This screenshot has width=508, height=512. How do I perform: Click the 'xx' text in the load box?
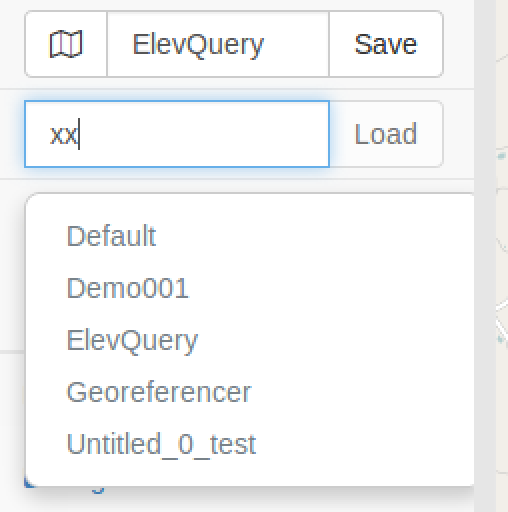coord(63,135)
